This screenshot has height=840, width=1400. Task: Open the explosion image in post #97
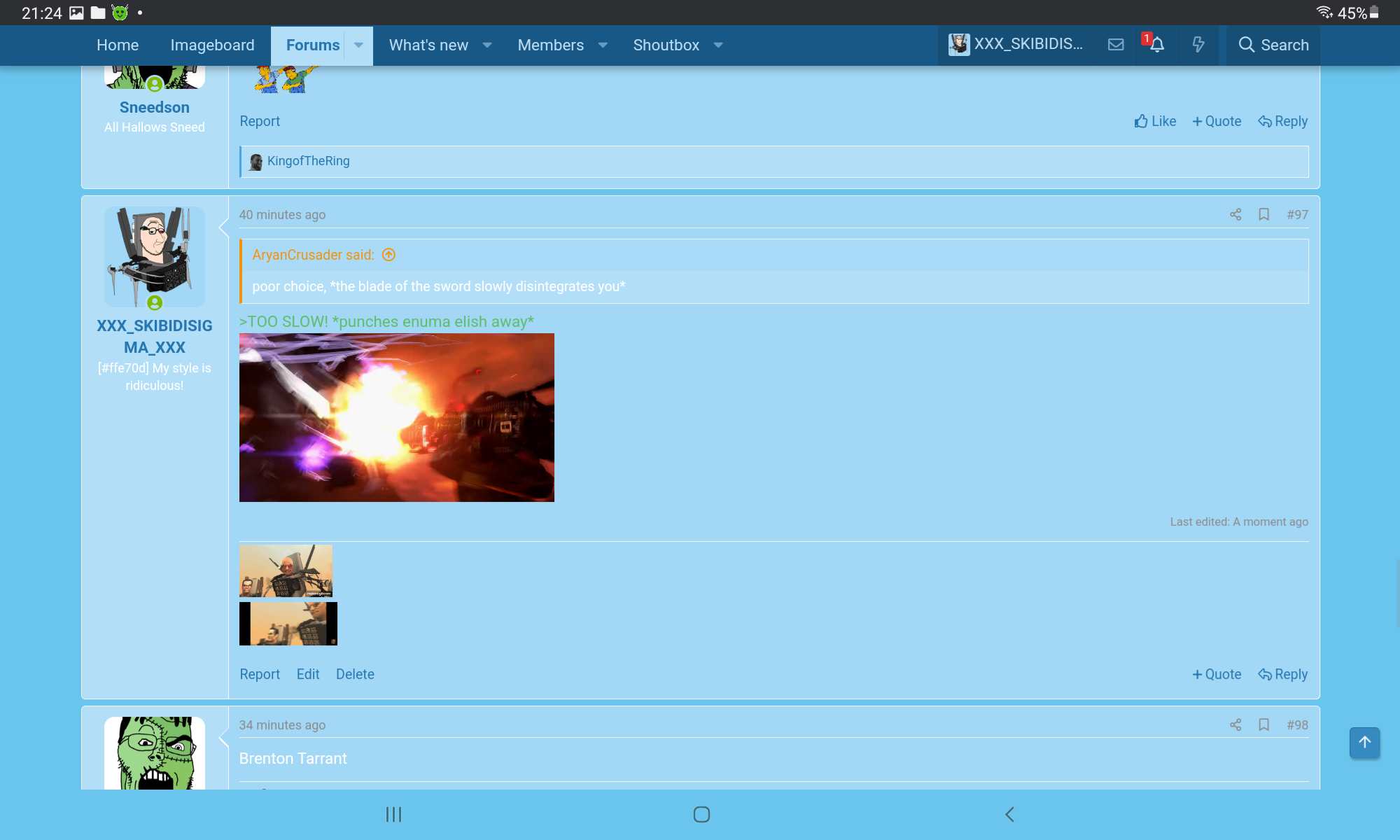pyautogui.click(x=396, y=417)
